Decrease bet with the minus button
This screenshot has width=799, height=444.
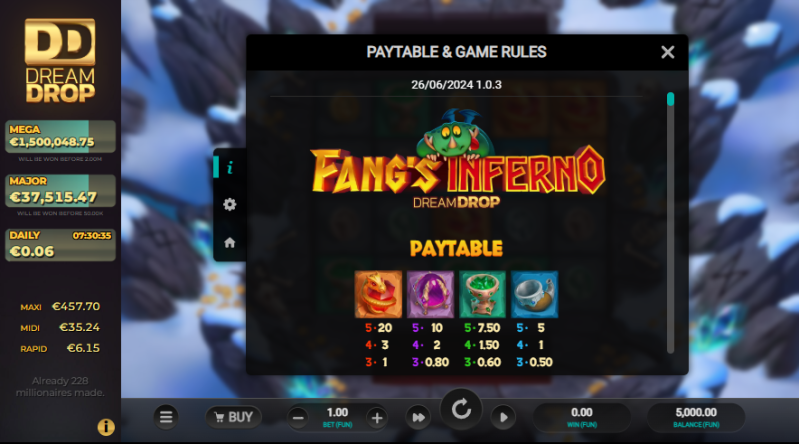(298, 418)
